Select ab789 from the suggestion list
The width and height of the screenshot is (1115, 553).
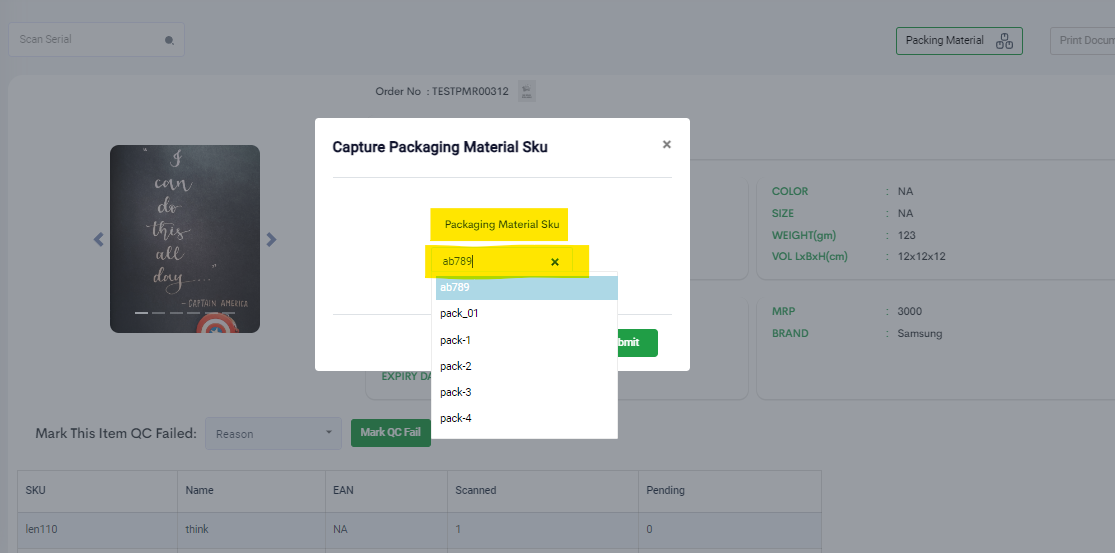[526, 288]
